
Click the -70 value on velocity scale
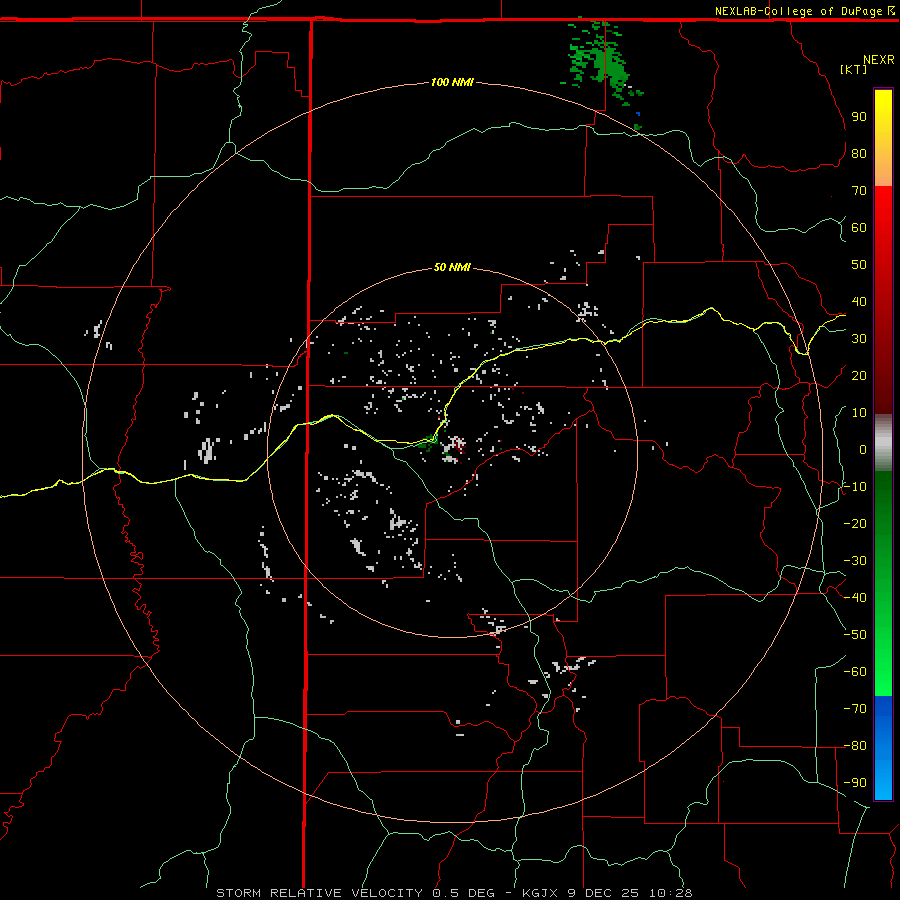(855, 709)
